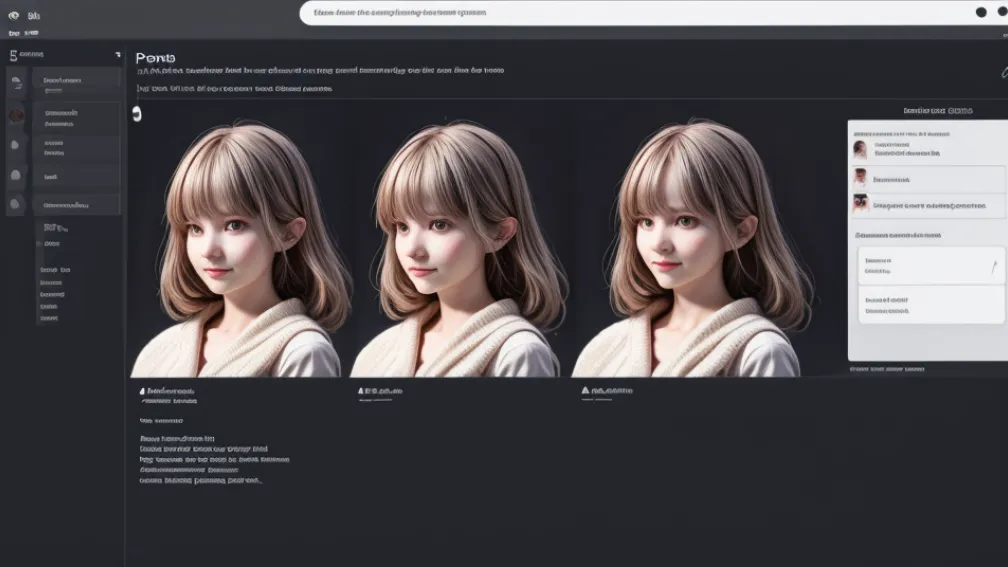This screenshot has height=567, width=1008.
Task: Click the triangle icon under the middle portrait
Action: 361,391
